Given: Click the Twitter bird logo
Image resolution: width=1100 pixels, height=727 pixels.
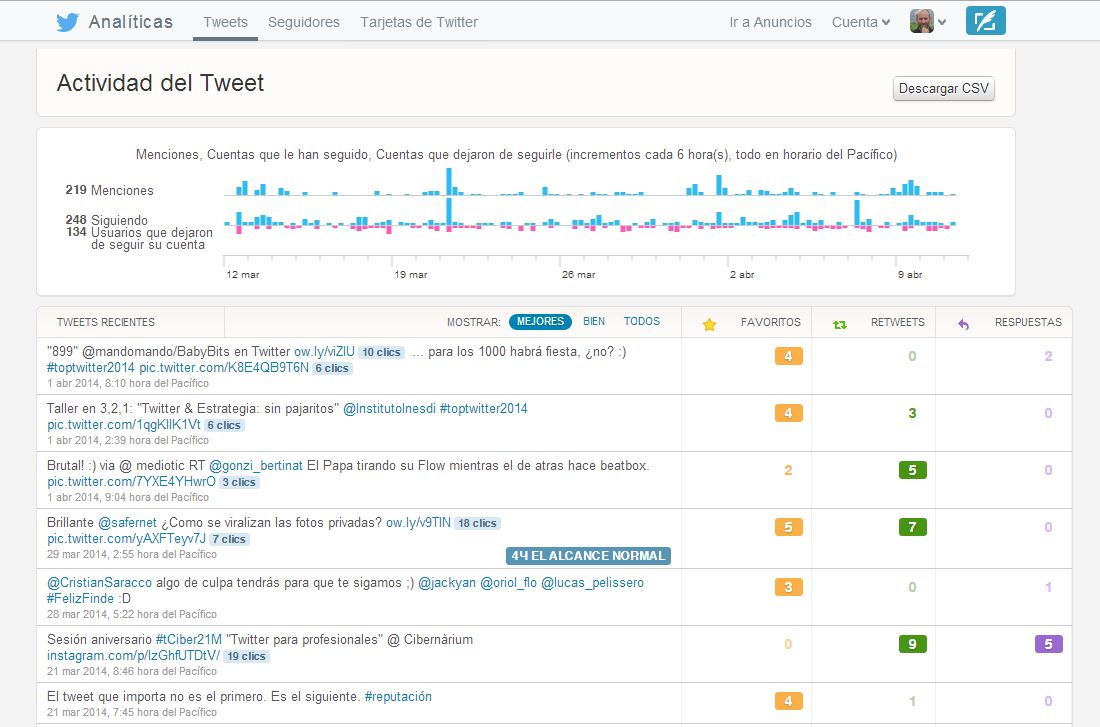Looking at the screenshot, I should coord(67,22).
